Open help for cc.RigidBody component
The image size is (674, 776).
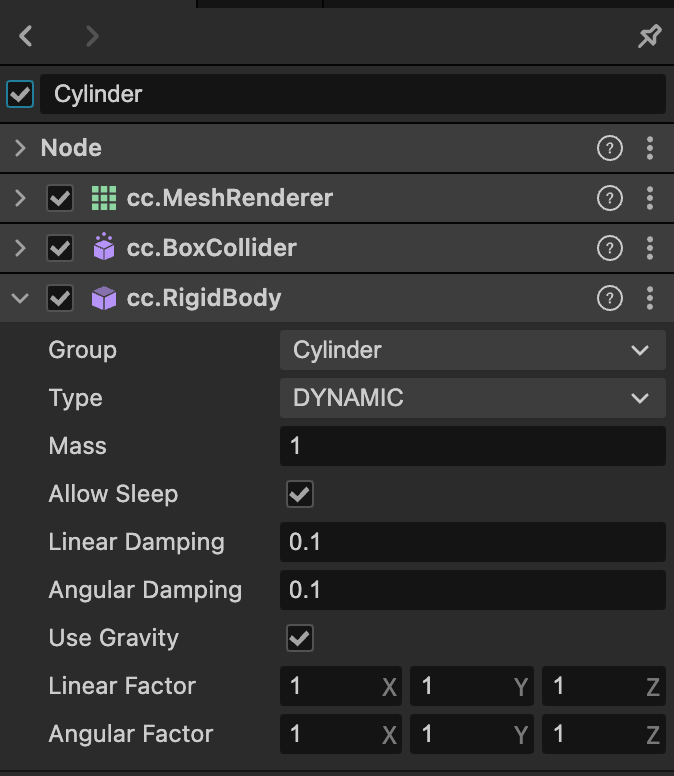(609, 298)
